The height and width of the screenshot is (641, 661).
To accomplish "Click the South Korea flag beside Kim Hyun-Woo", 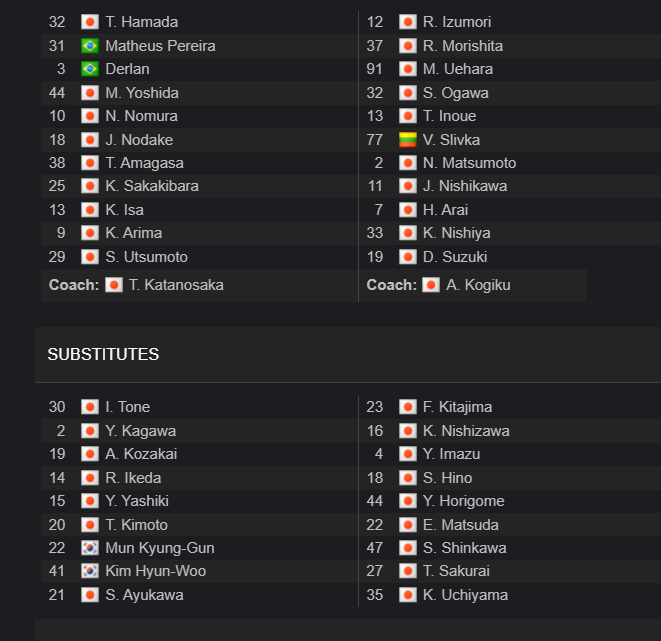I will 90,571.
